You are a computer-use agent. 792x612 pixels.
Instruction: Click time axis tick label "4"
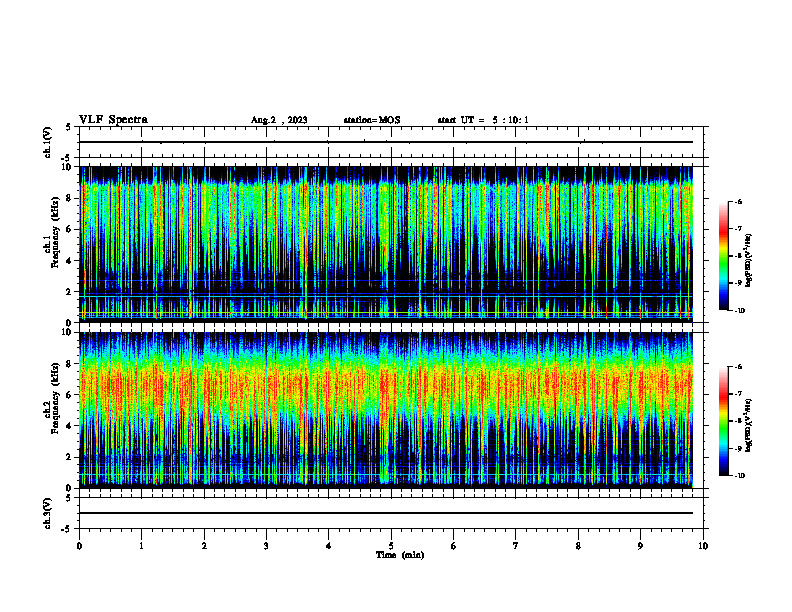328,545
